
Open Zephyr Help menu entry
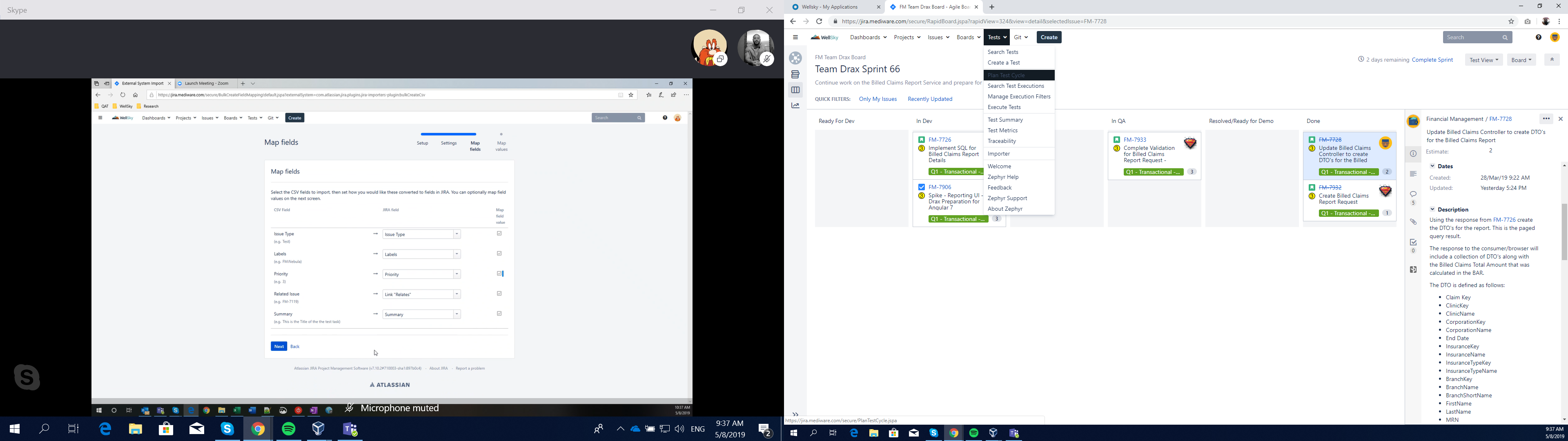[1019, 177]
